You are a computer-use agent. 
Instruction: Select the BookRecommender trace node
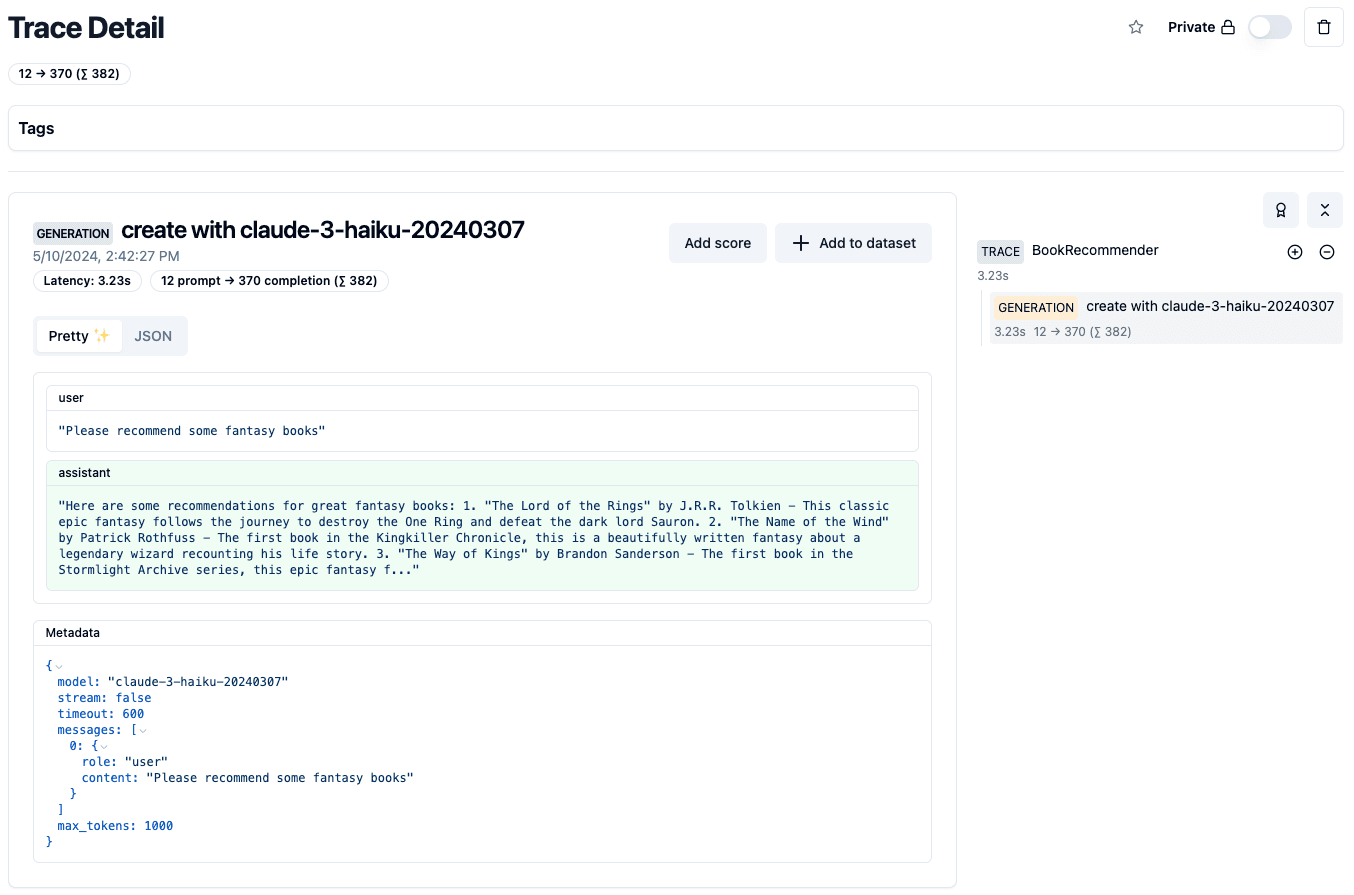click(x=1095, y=251)
